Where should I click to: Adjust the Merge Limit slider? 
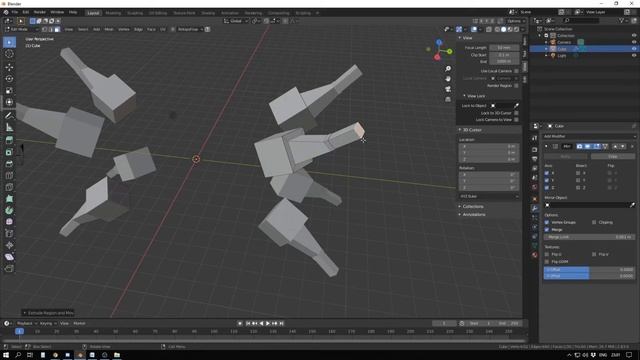pyautogui.click(x=589, y=237)
